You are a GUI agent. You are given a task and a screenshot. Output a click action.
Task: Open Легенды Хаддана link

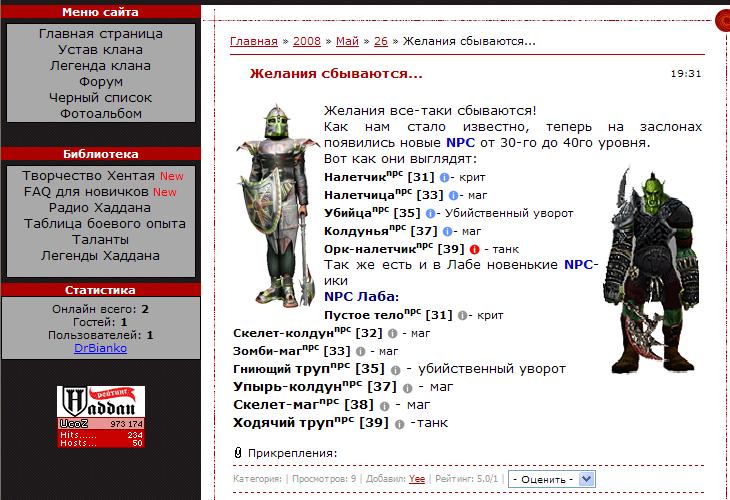(100, 256)
